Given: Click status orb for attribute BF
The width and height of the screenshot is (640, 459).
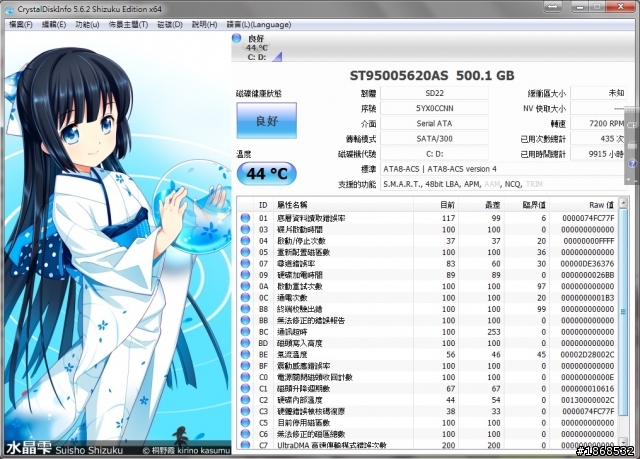Looking at the screenshot, I should tap(245, 366).
